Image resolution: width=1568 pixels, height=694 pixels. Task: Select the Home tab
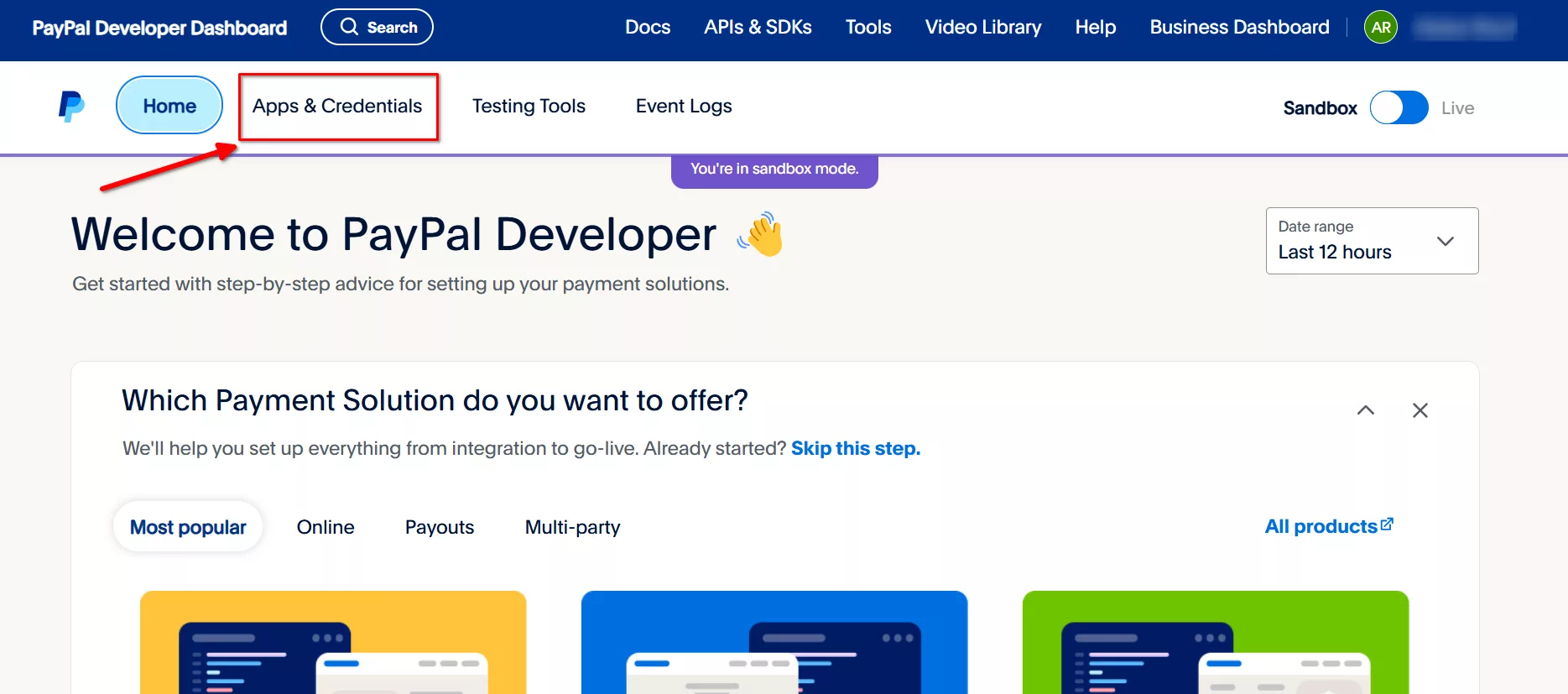click(169, 106)
